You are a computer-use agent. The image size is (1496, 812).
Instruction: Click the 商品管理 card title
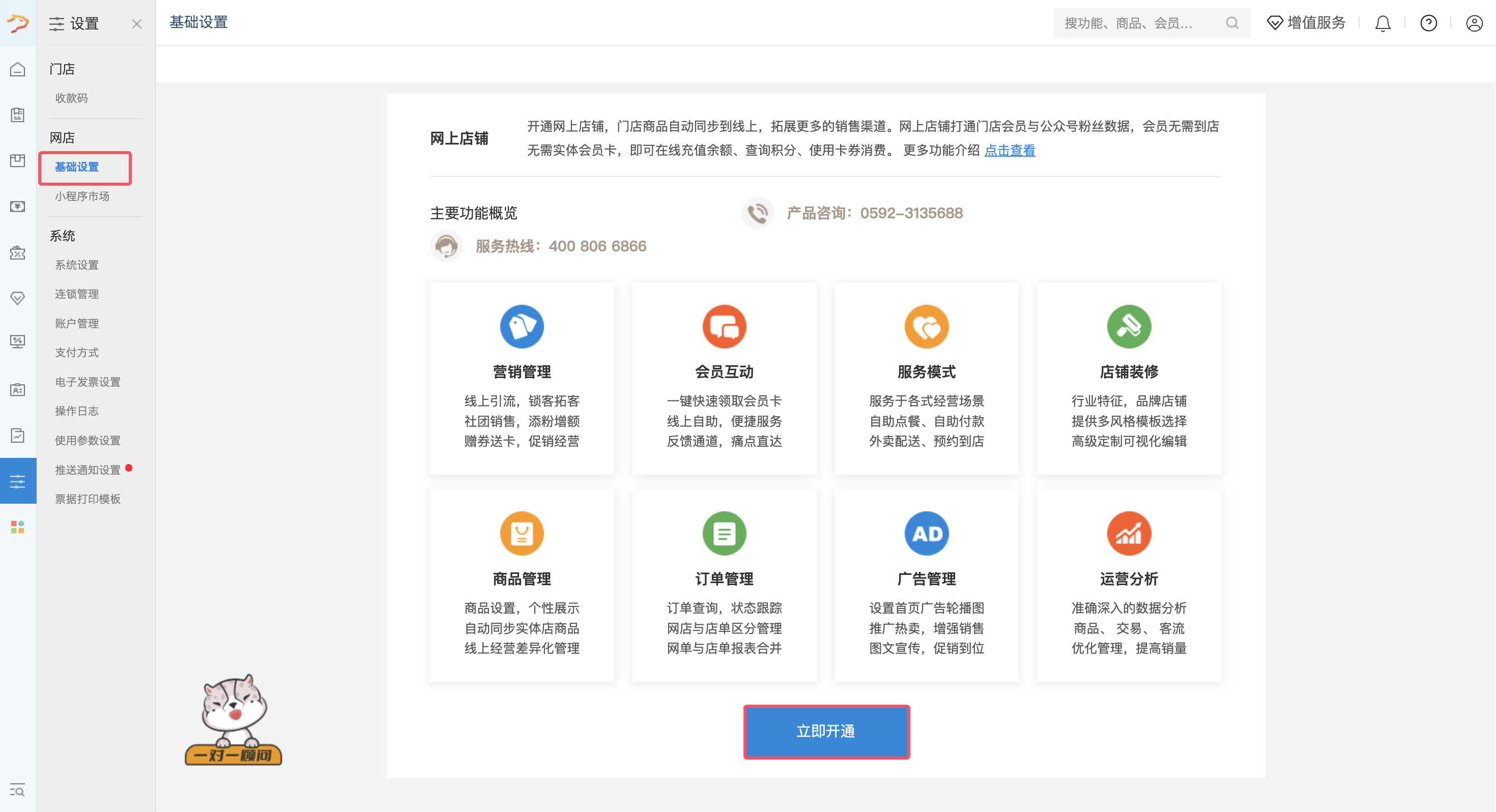(x=522, y=578)
